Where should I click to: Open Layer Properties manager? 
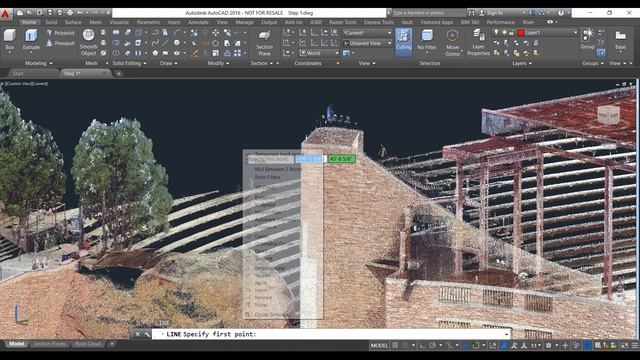(478, 42)
